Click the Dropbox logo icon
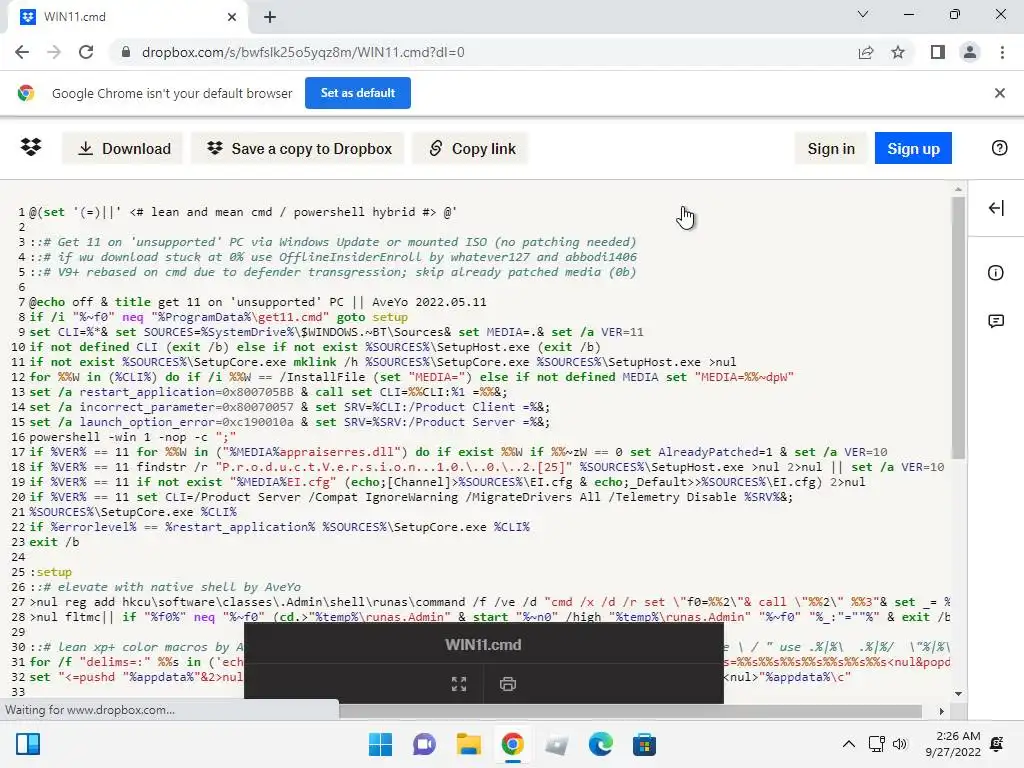 click(x=31, y=148)
